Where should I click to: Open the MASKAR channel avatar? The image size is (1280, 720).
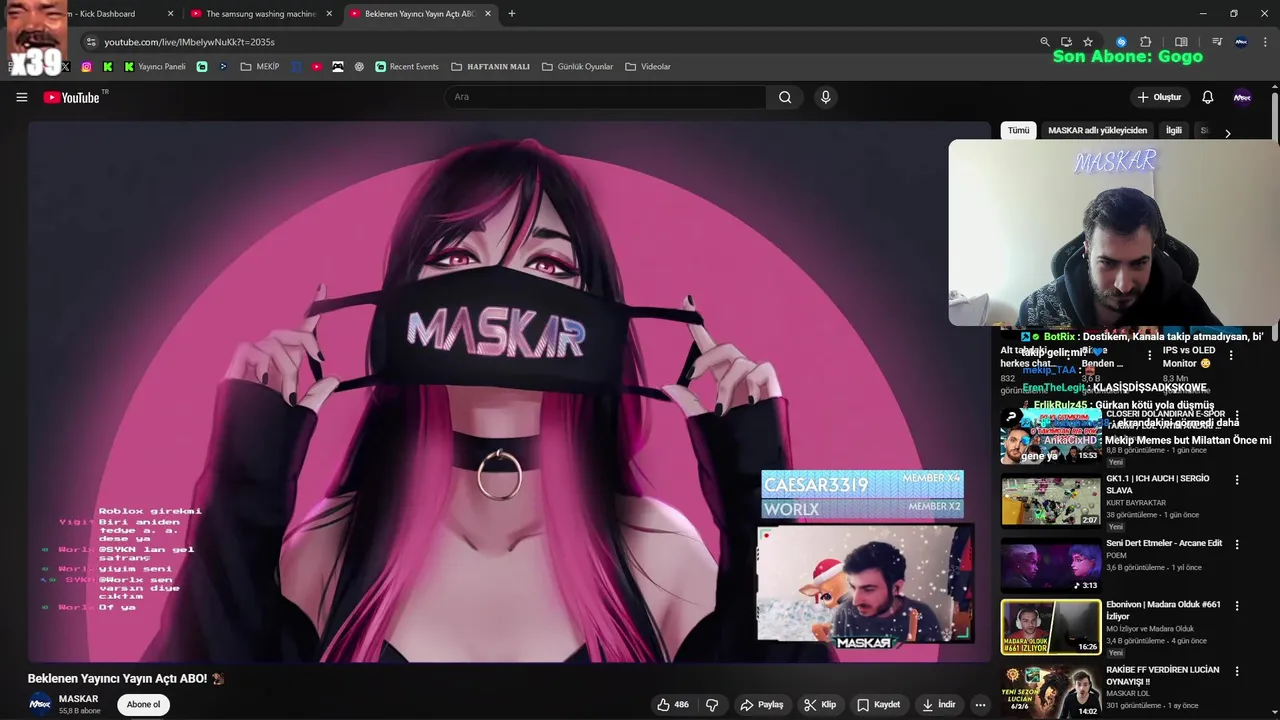tap(40, 705)
